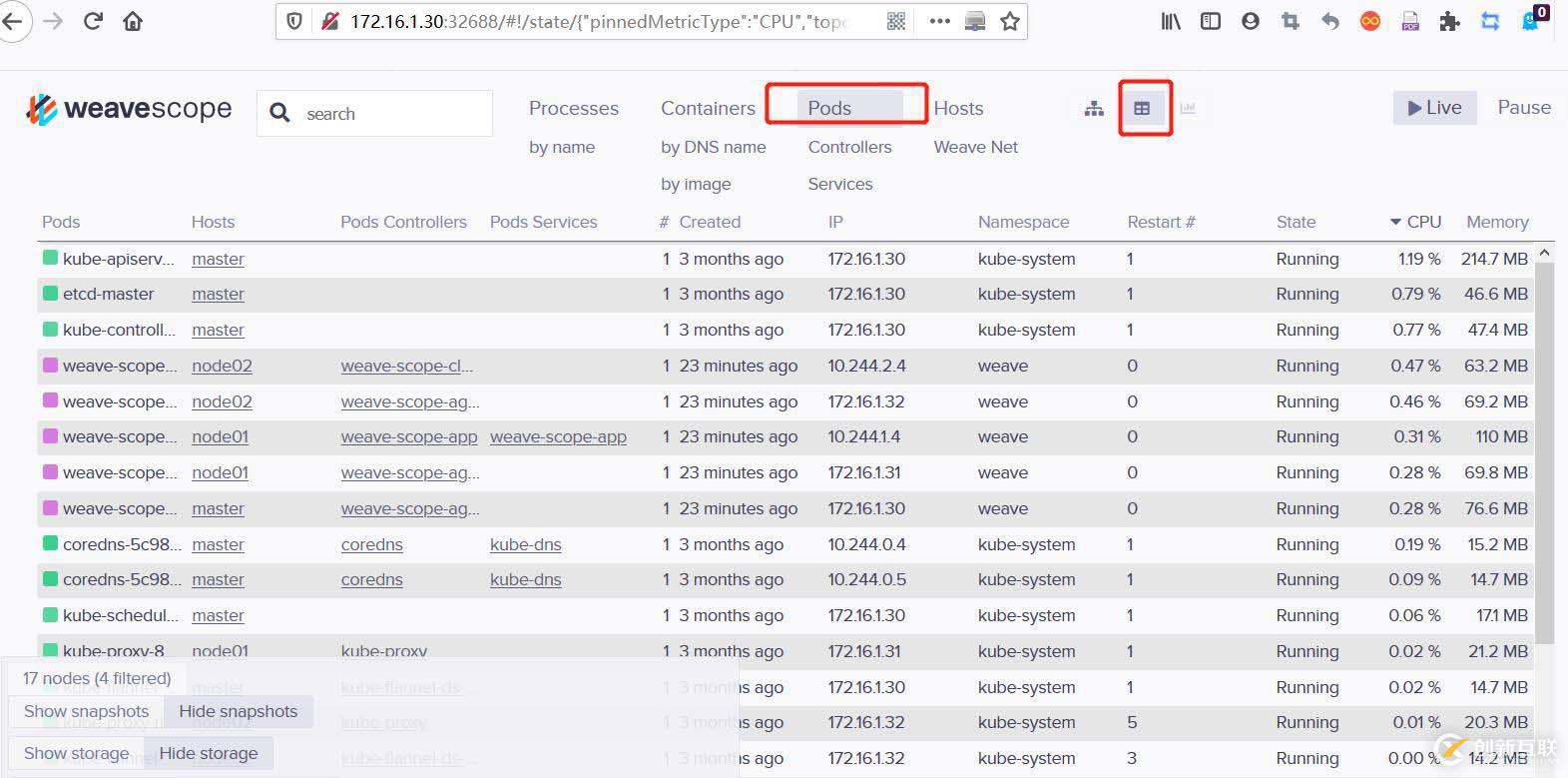Open the Containers topology tab
Screen dimensions: 1568x778
coord(708,108)
